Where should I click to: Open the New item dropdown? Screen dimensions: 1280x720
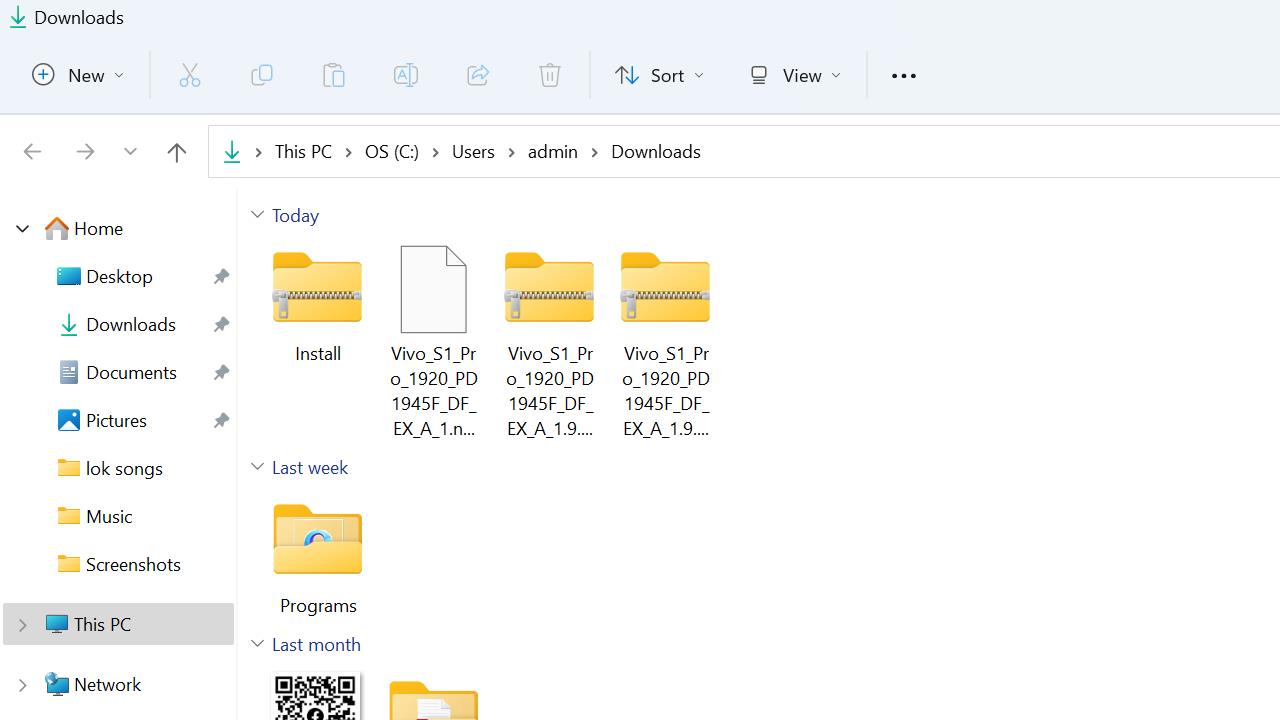(78, 76)
